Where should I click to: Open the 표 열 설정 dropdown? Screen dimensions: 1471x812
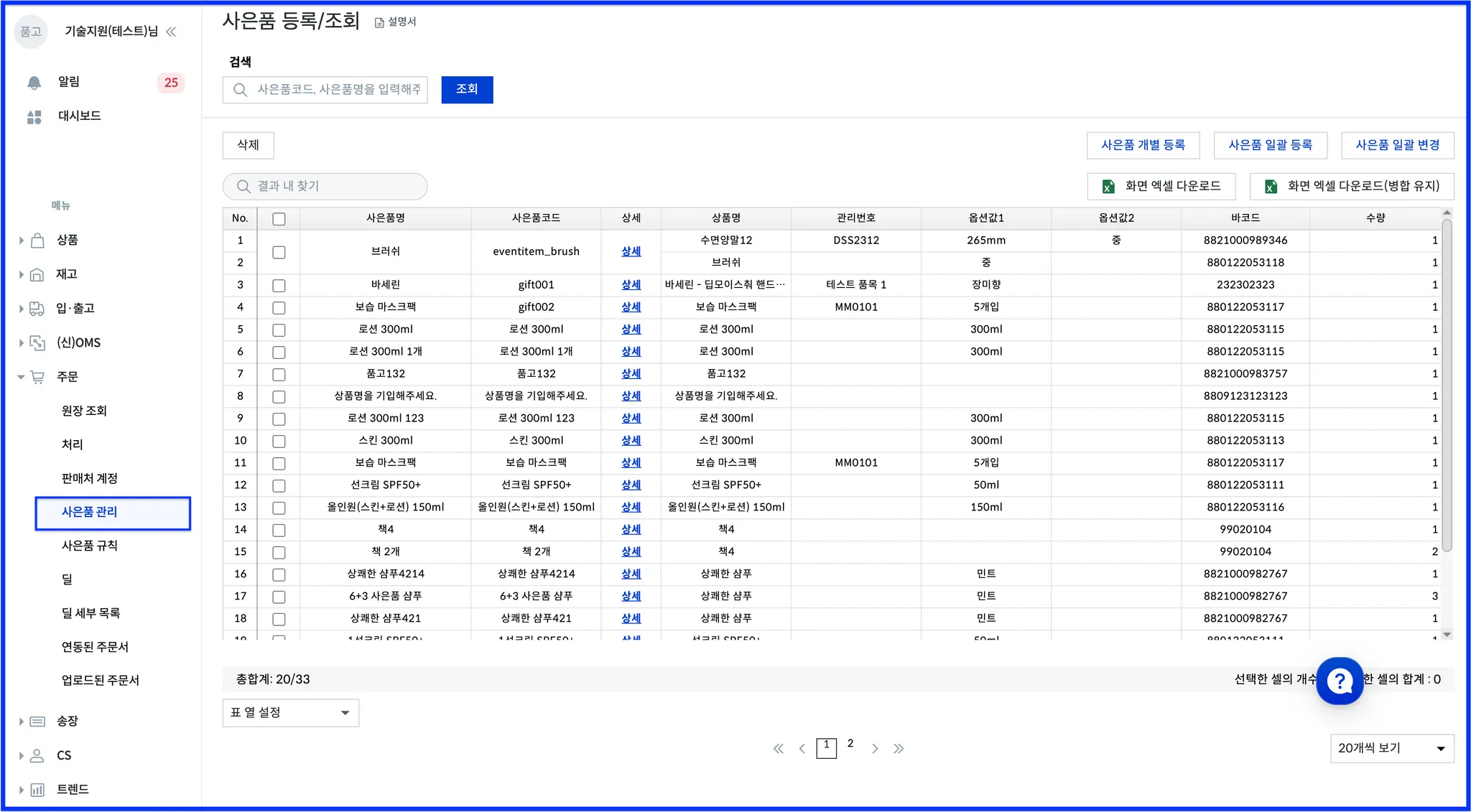290,713
